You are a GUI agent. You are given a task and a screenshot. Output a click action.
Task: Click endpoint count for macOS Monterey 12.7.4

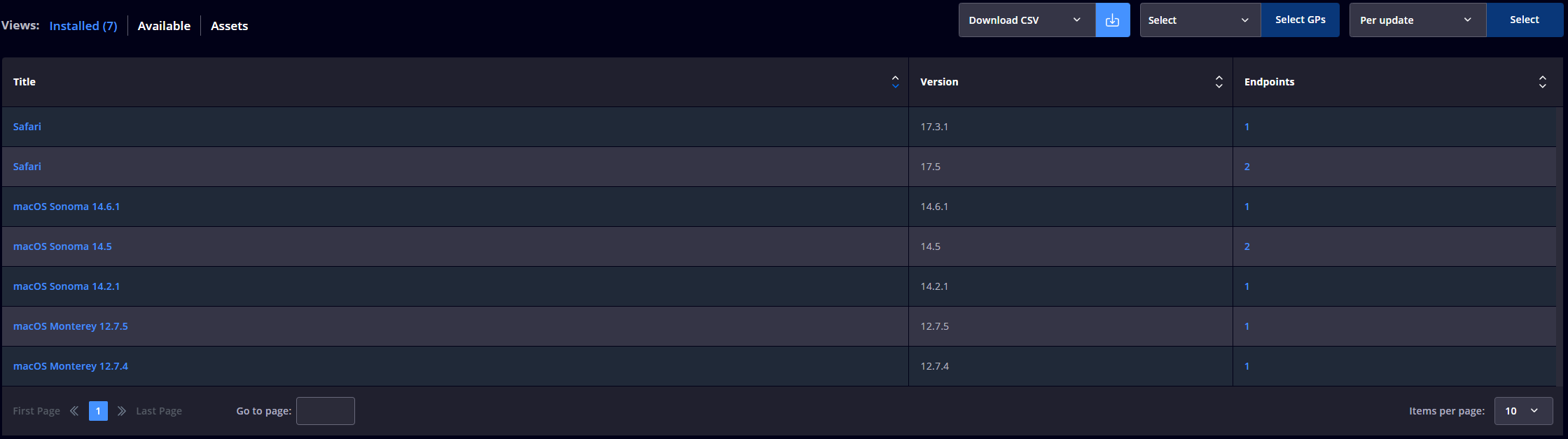(1247, 366)
